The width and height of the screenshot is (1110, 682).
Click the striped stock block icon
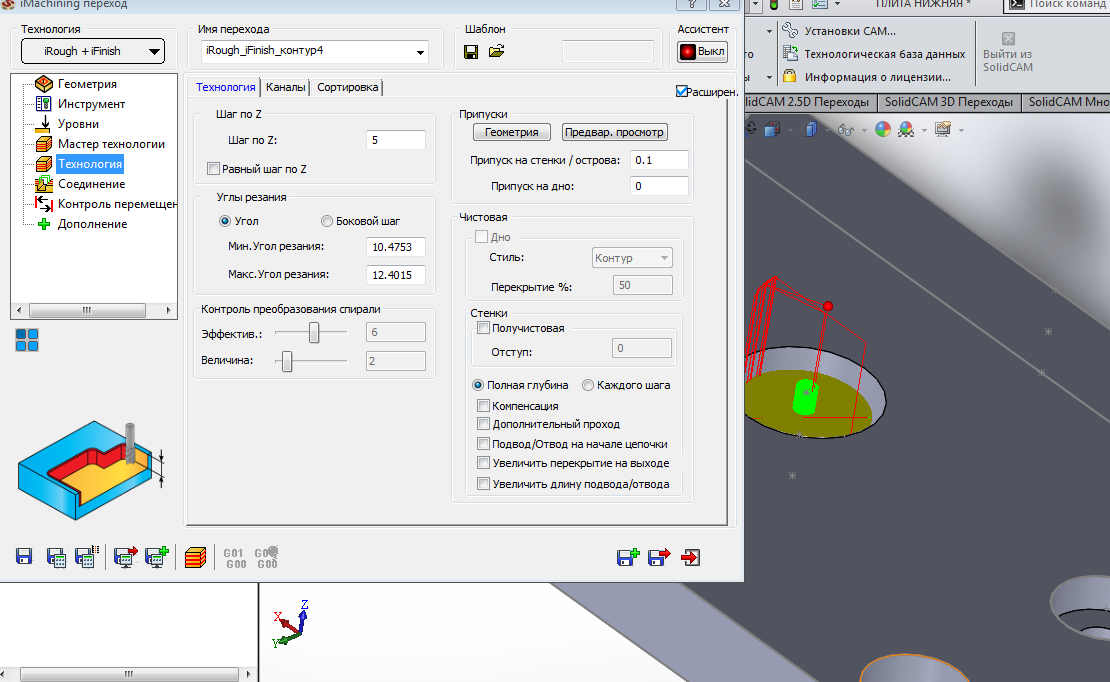(195, 557)
